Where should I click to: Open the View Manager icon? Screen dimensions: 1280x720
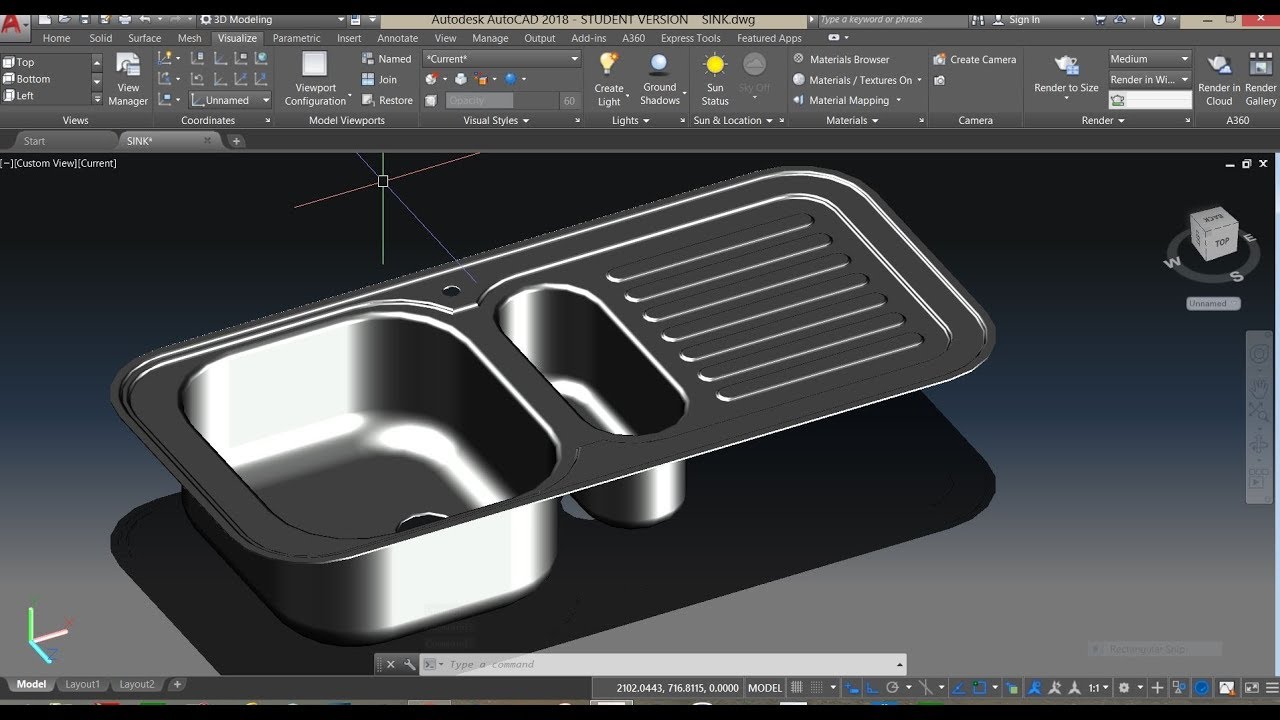pos(128,66)
